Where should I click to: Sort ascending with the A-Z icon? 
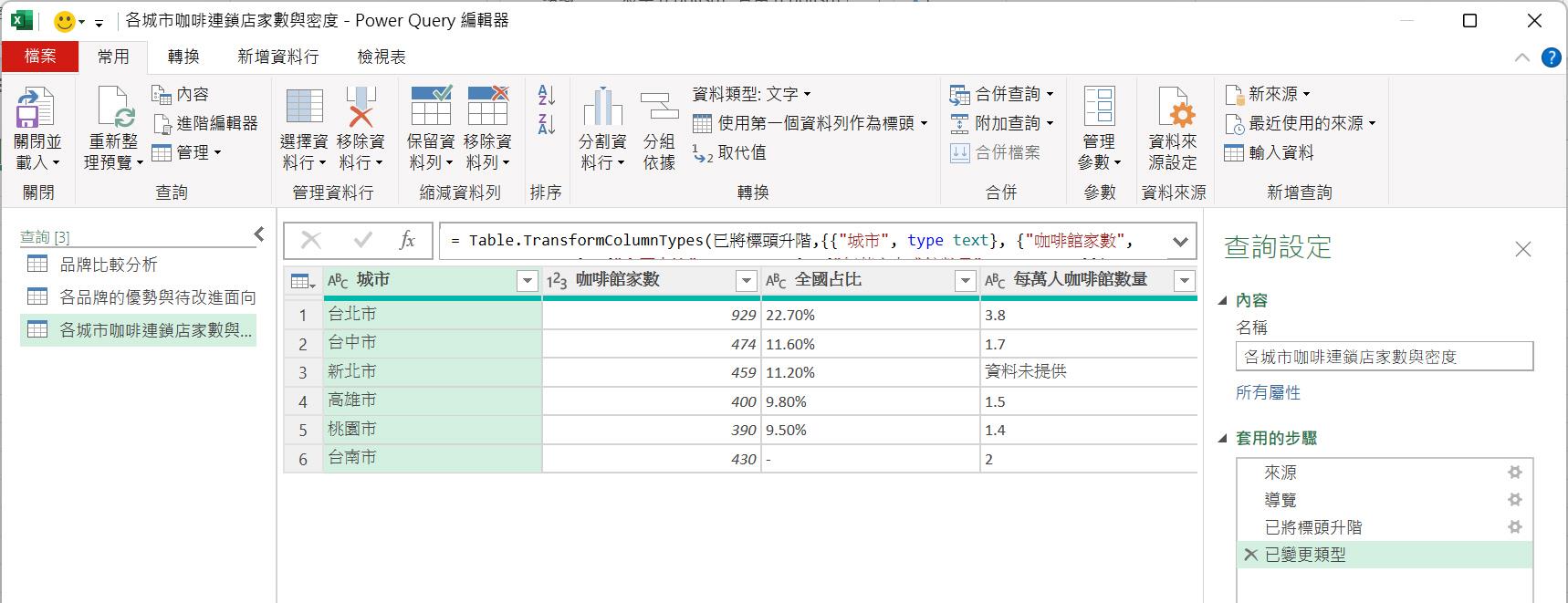547,95
